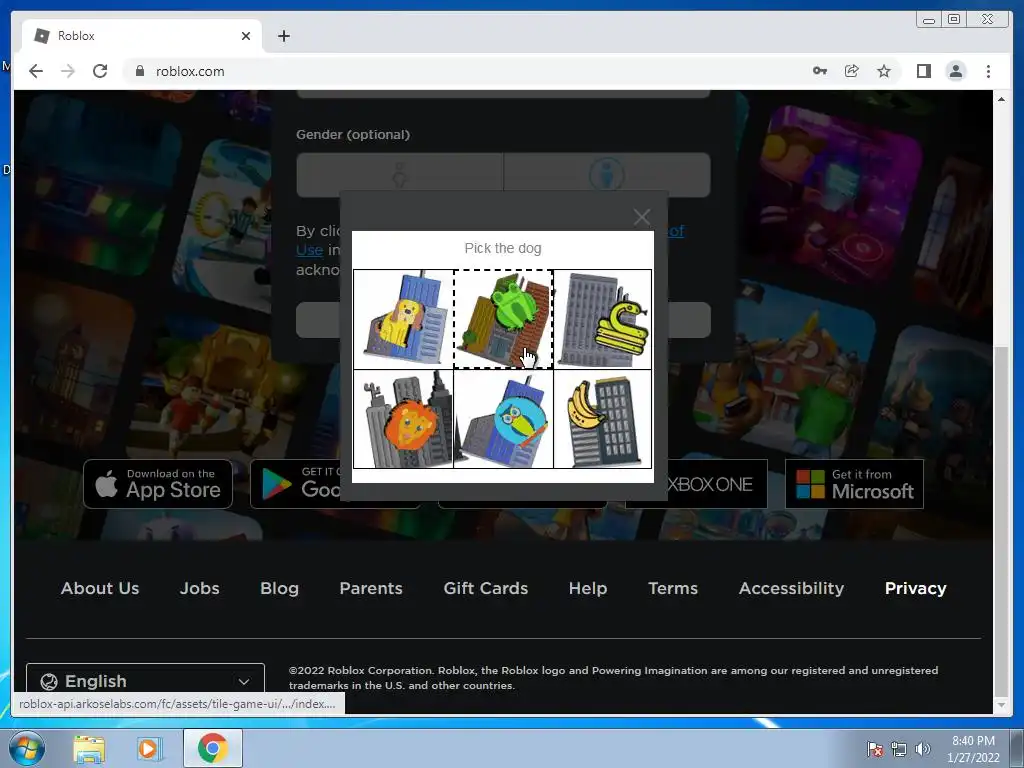This screenshot has width=1024, height=768.
Task: Pick the yellow dog tile
Action: point(403,319)
